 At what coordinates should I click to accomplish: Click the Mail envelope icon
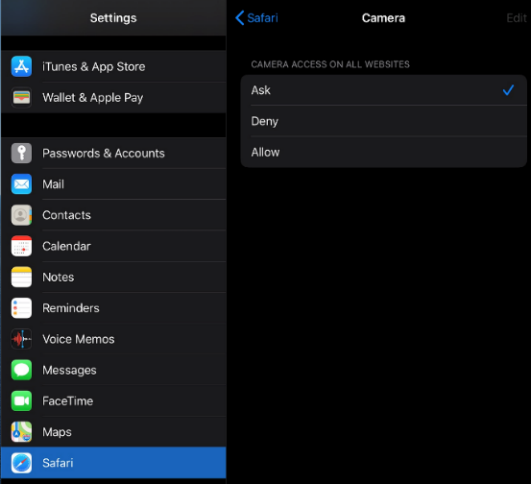pos(22,184)
